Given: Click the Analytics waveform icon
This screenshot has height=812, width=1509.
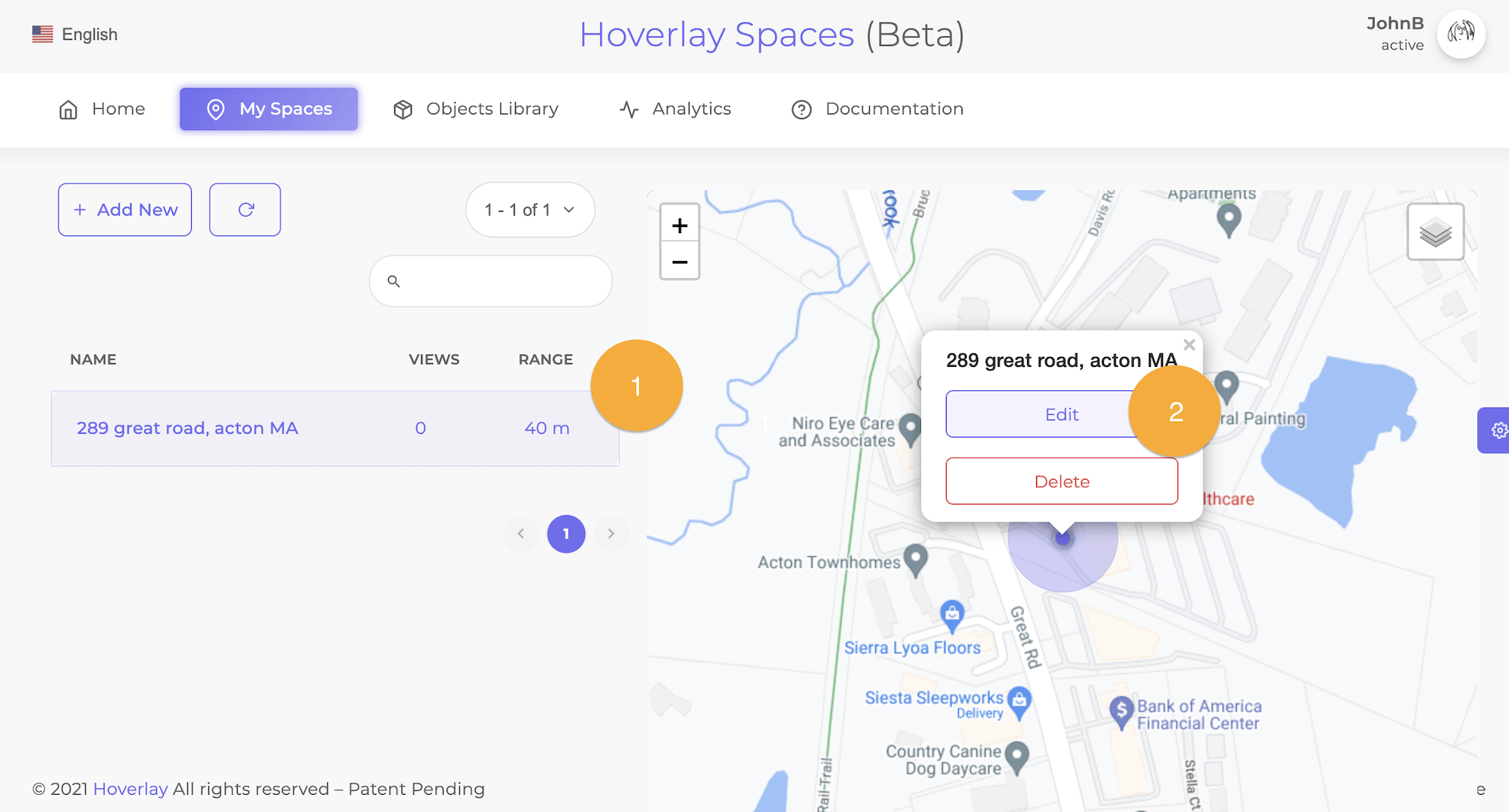Looking at the screenshot, I should point(628,109).
